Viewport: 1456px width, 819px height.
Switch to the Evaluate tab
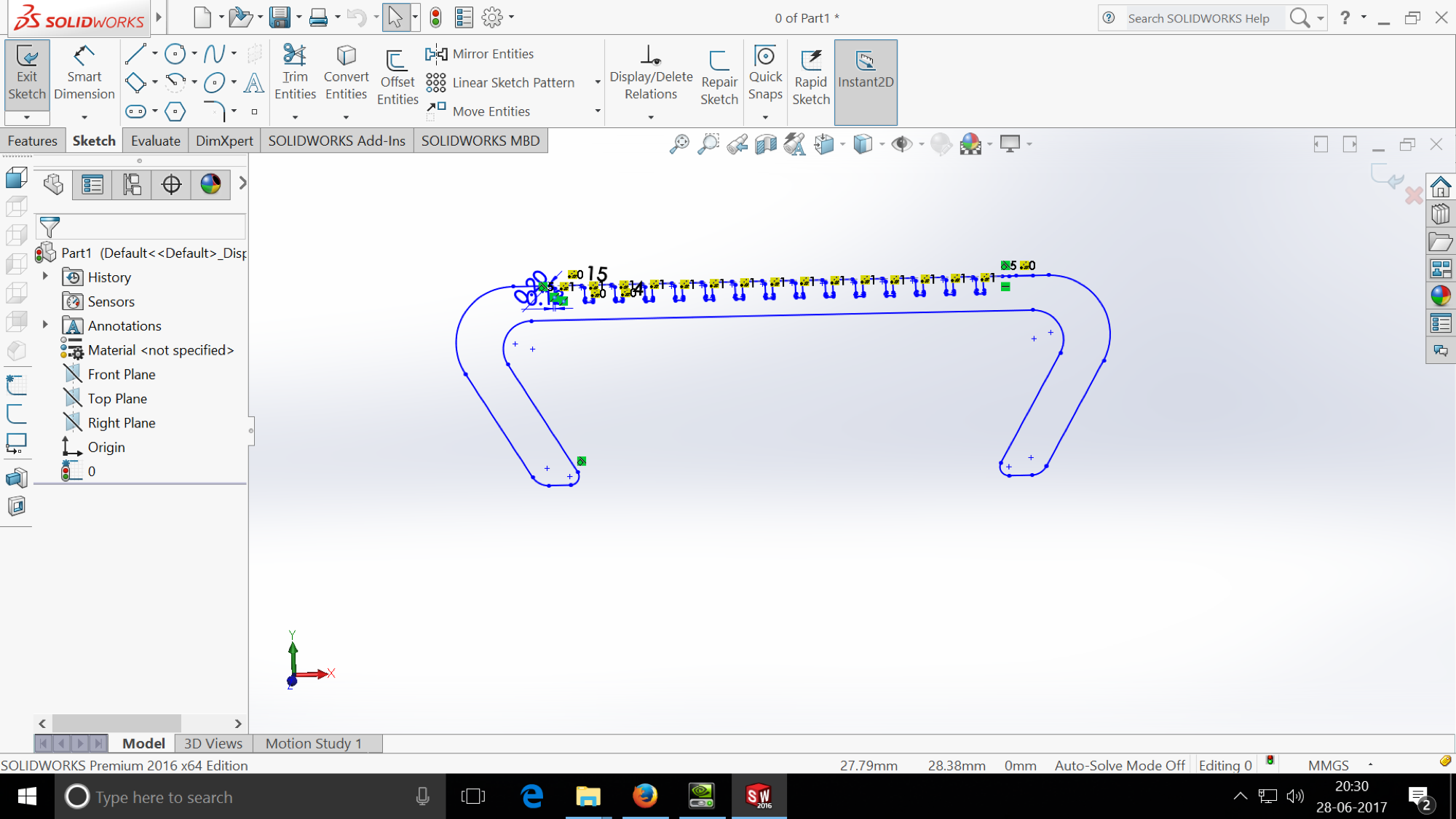(155, 141)
